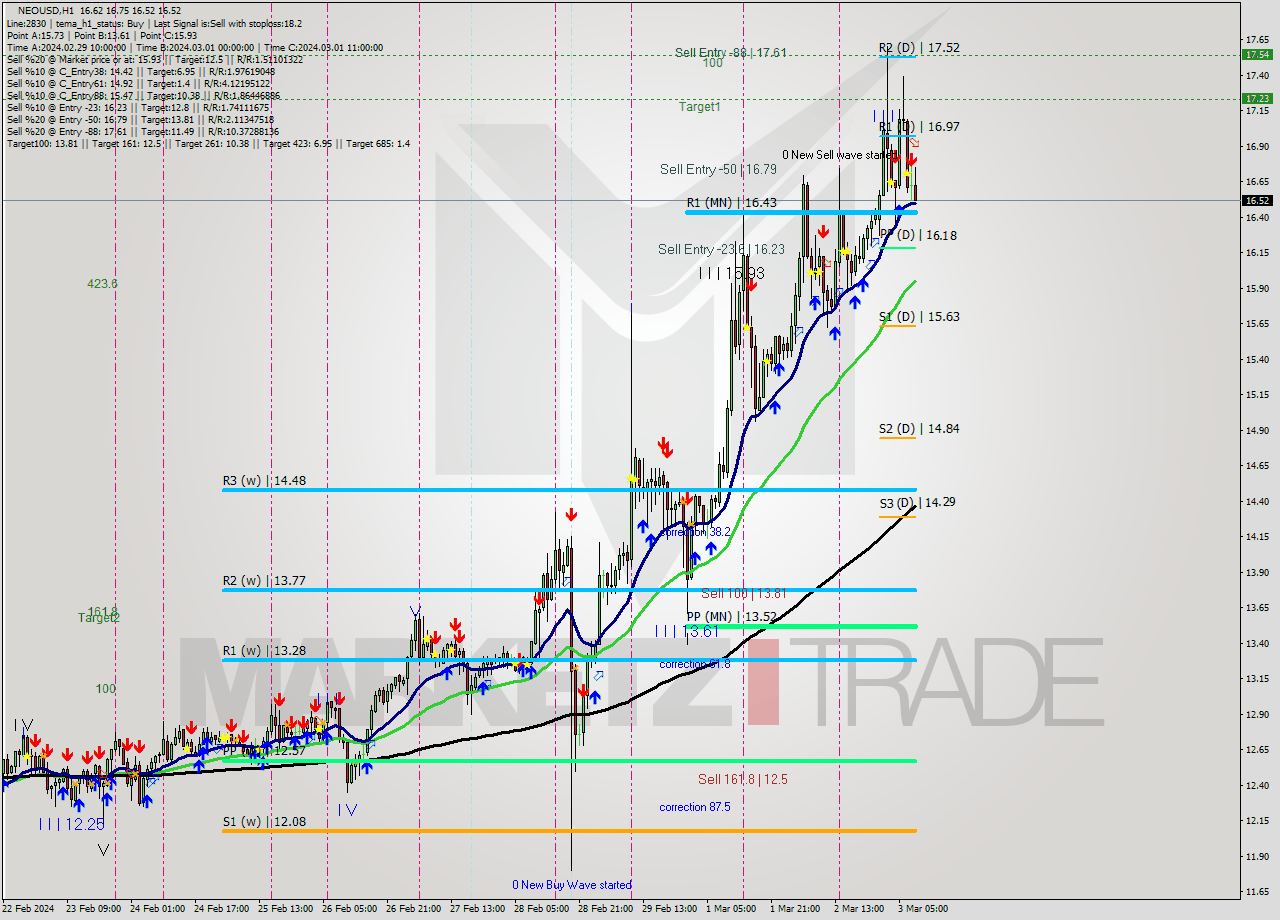Image resolution: width=1280 pixels, height=920 pixels.
Task: Select the '0 New Buy Wave started' label
Action: point(572,884)
